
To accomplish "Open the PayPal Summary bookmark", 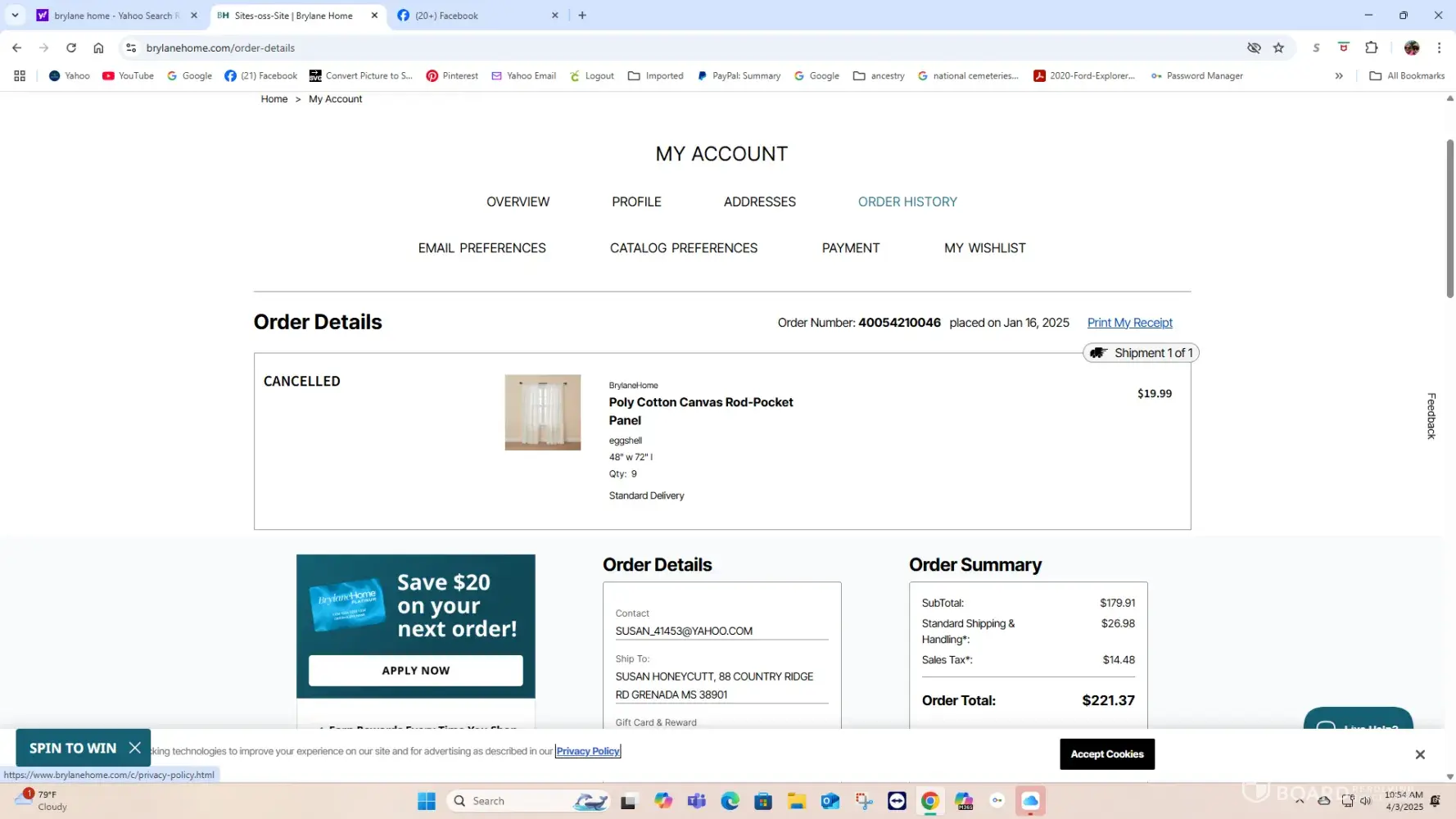I will 739,75.
